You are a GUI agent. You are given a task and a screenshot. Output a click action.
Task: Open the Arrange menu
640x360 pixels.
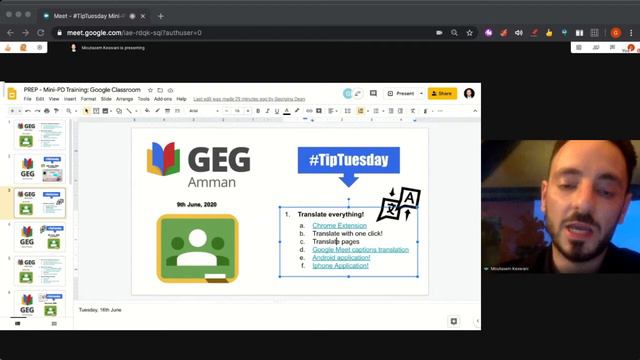[x=124, y=99]
